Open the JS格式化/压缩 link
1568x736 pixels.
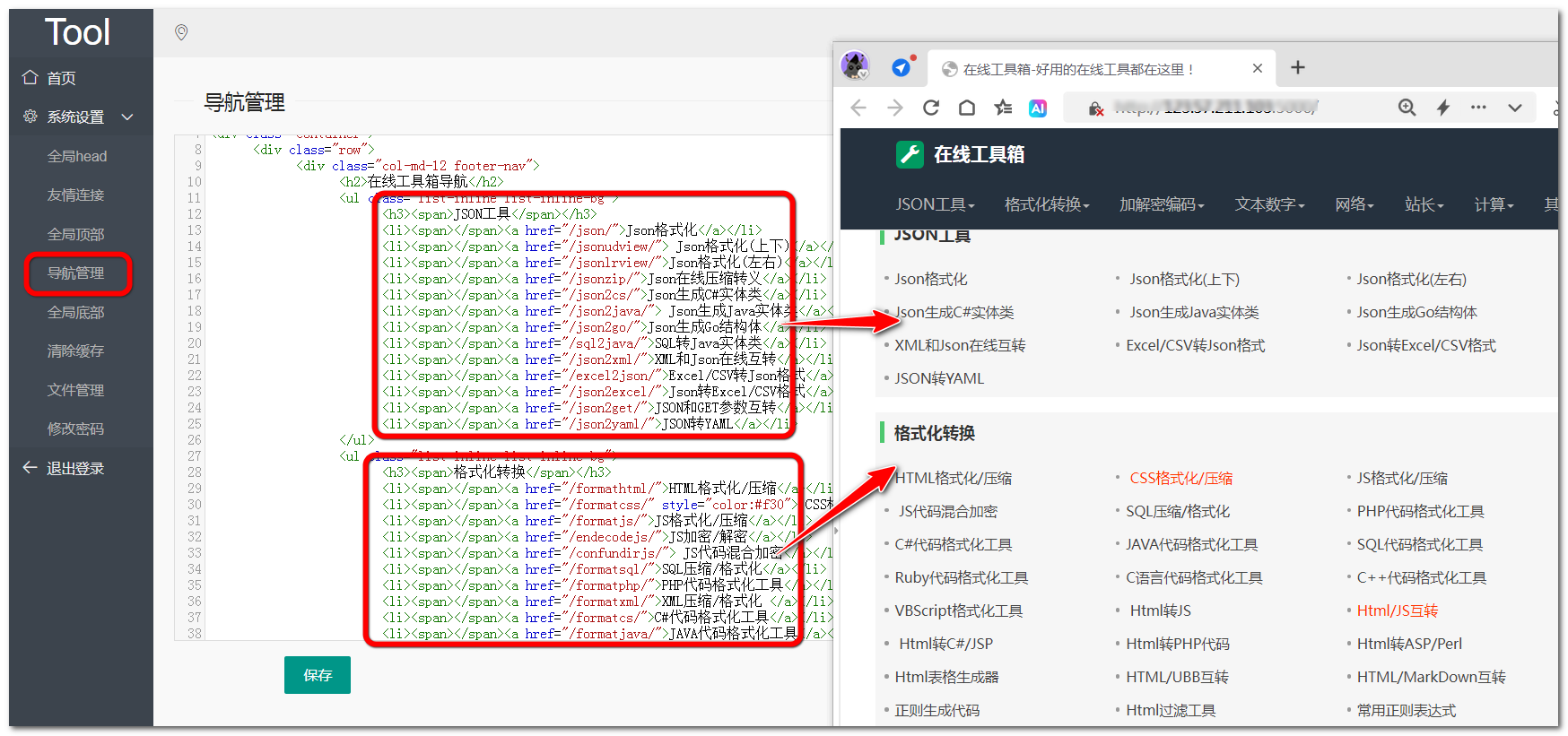1402,478
